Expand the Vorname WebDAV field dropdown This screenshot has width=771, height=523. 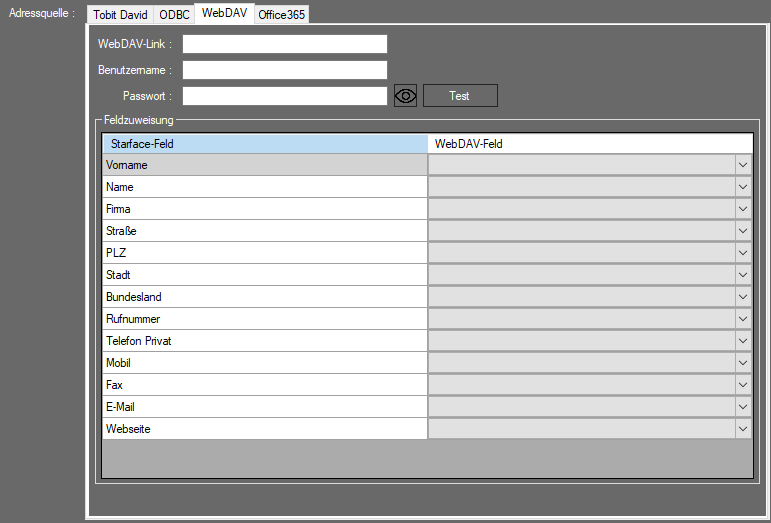pos(742,165)
